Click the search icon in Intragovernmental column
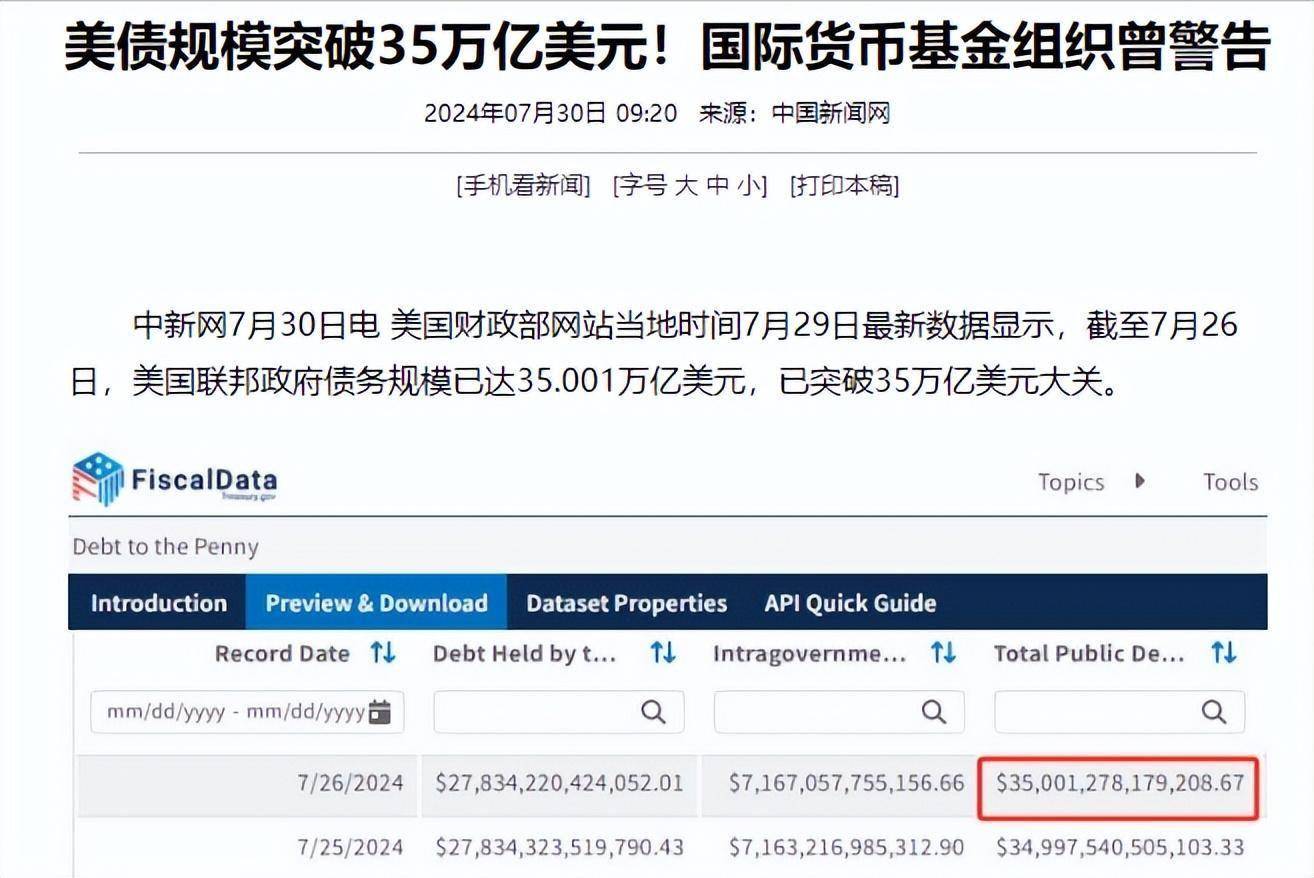This screenshot has height=878, width=1314. [933, 712]
